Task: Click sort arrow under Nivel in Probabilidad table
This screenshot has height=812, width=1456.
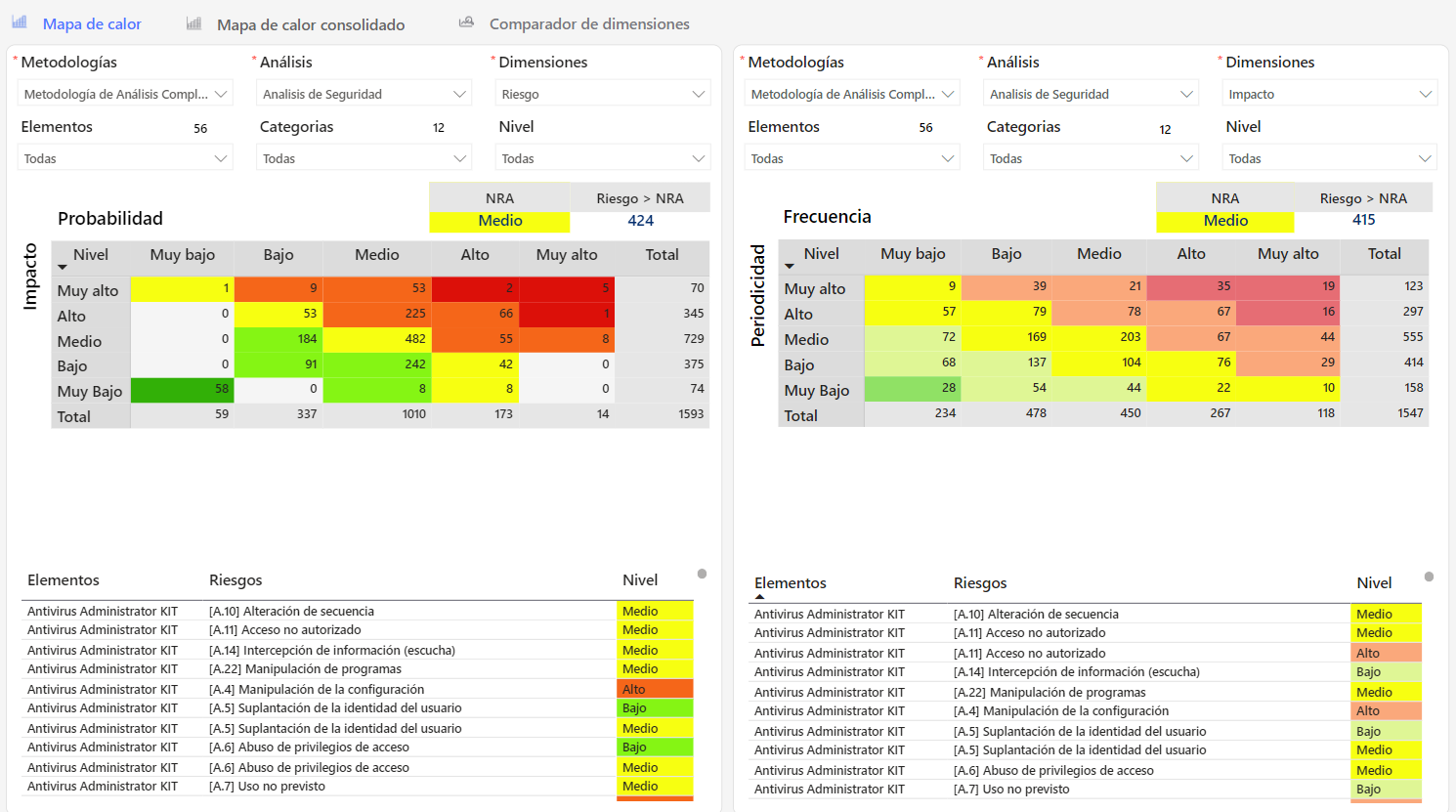Action: click(63, 268)
